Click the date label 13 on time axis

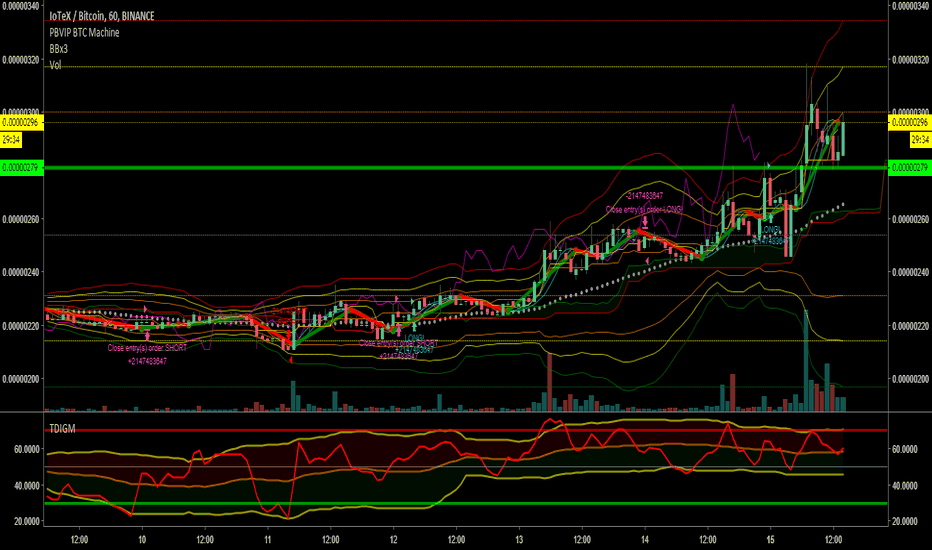[x=519, y=540]
